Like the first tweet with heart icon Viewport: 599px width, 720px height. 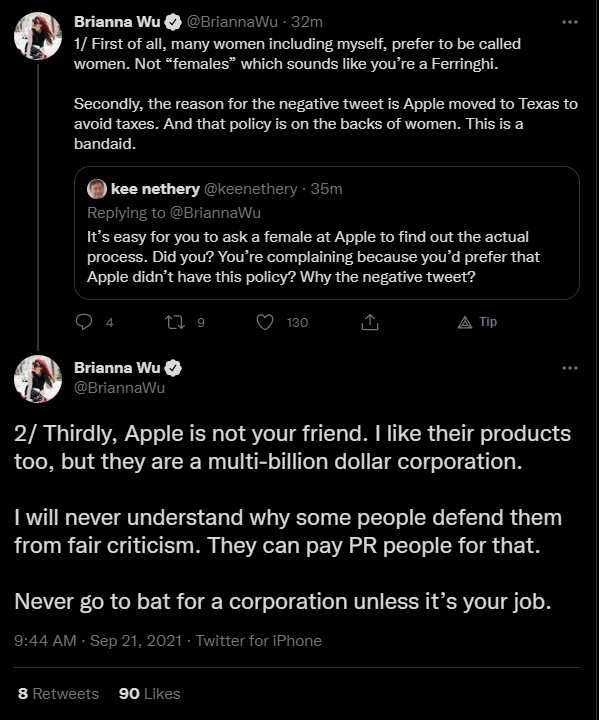(x=265, y=322)
